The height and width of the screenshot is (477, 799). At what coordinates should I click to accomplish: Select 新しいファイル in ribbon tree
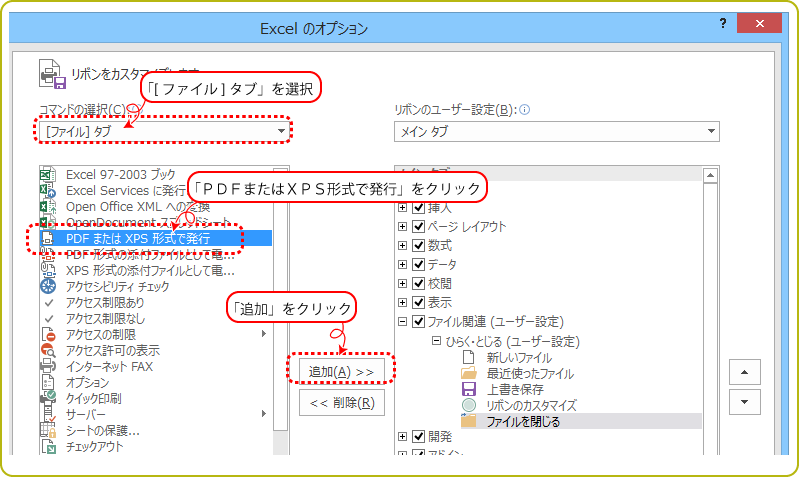[519, 358]
